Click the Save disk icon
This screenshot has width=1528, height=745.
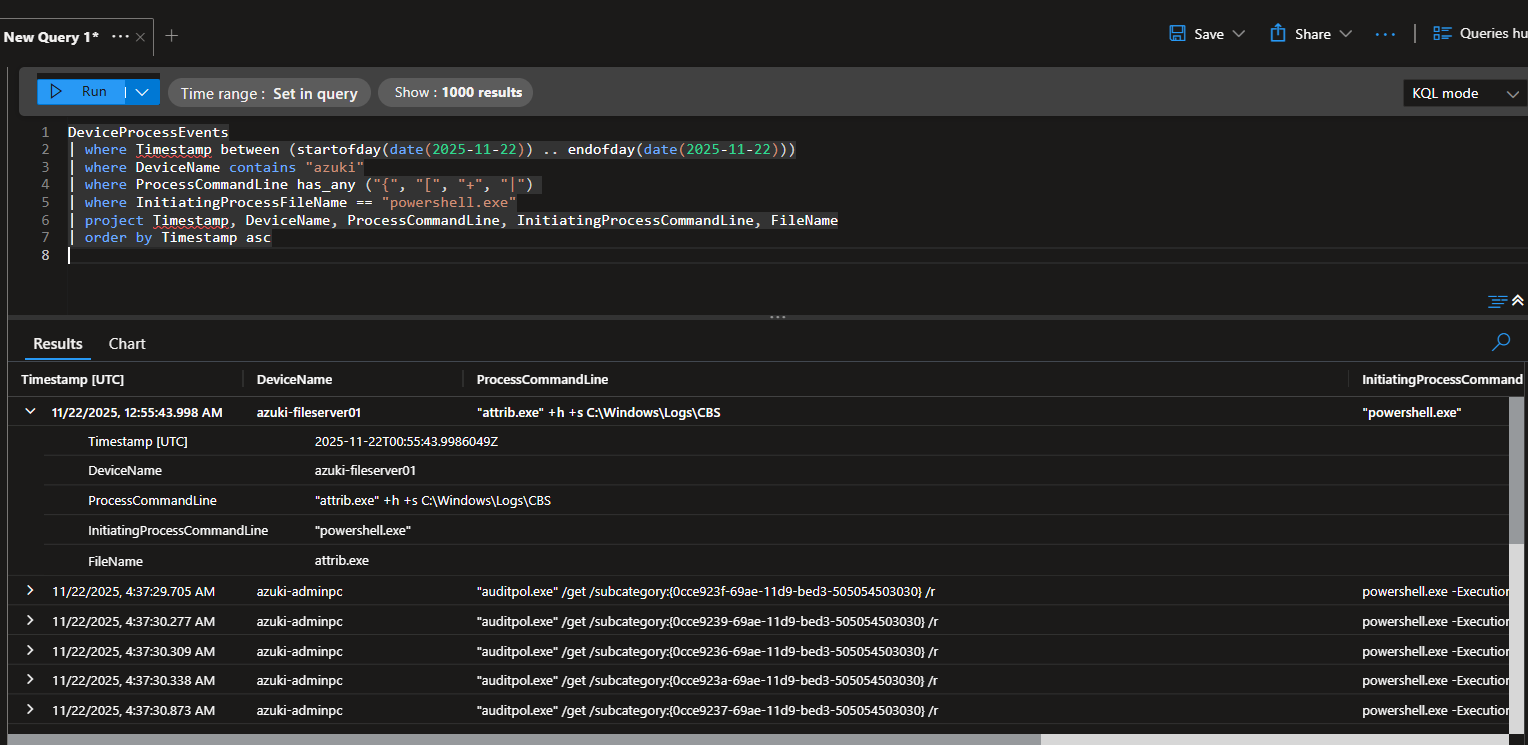pos(1177,33)
